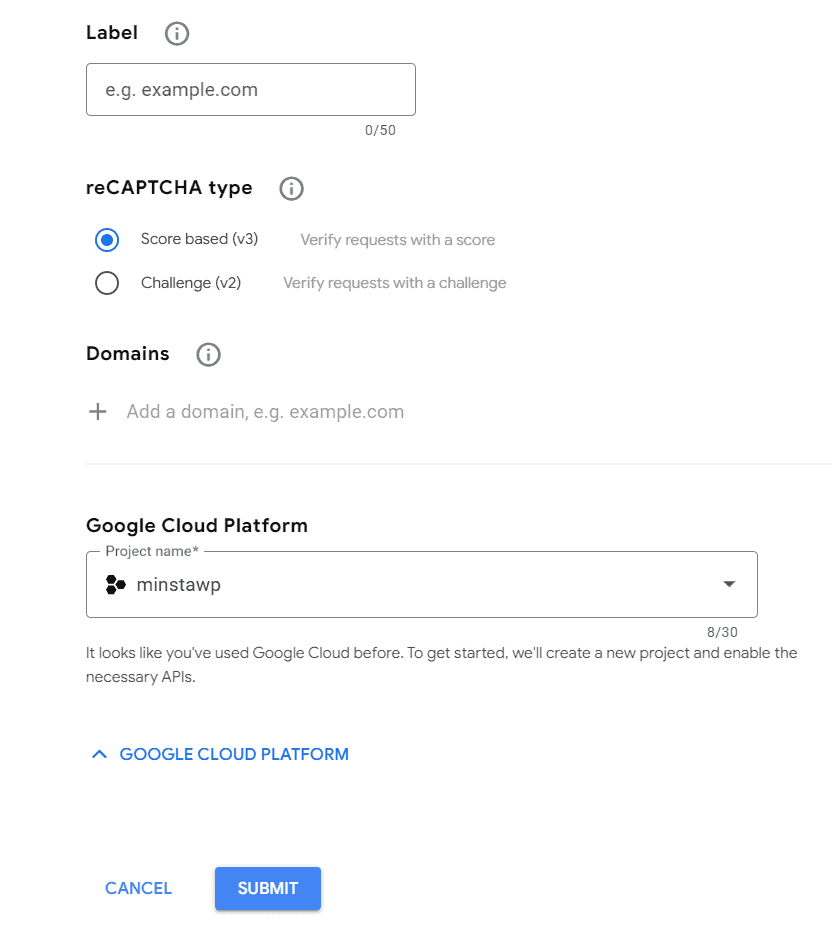The image size is (832, 930).
Task: Click the Add a domain placeholder text
Action: click(x=265, y=411)
